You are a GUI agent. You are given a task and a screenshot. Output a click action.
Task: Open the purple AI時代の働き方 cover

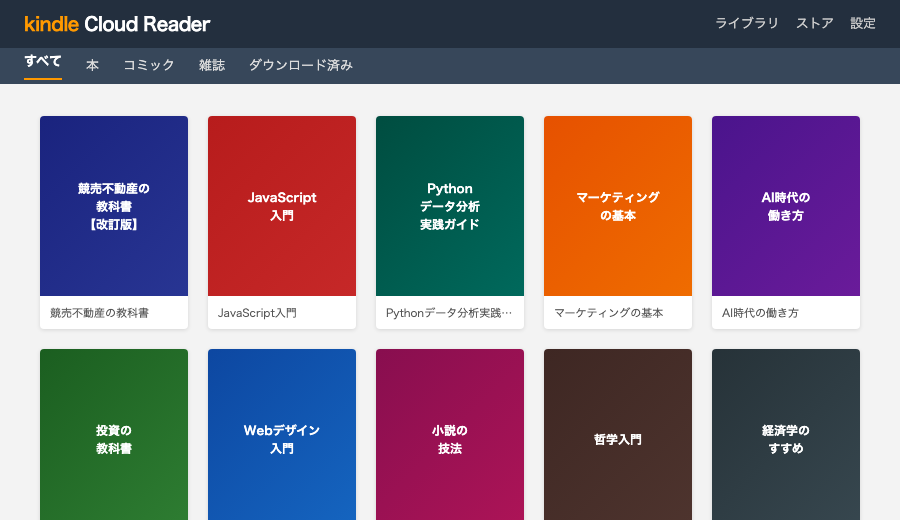pyautogui.click(x=786, y=206)
